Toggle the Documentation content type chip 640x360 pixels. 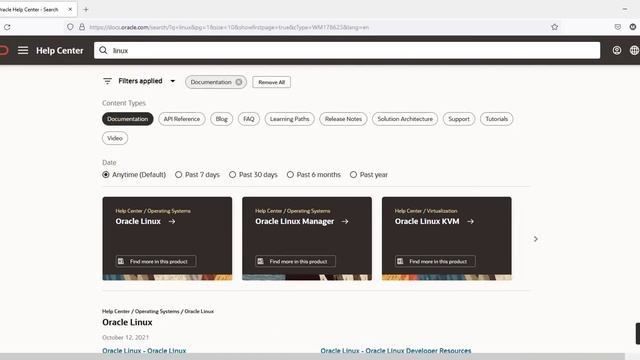pyautogui.click(x=128, y=119)
